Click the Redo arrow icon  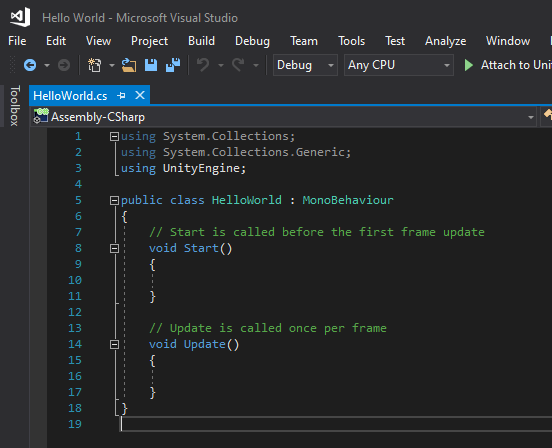pos(238,65)
